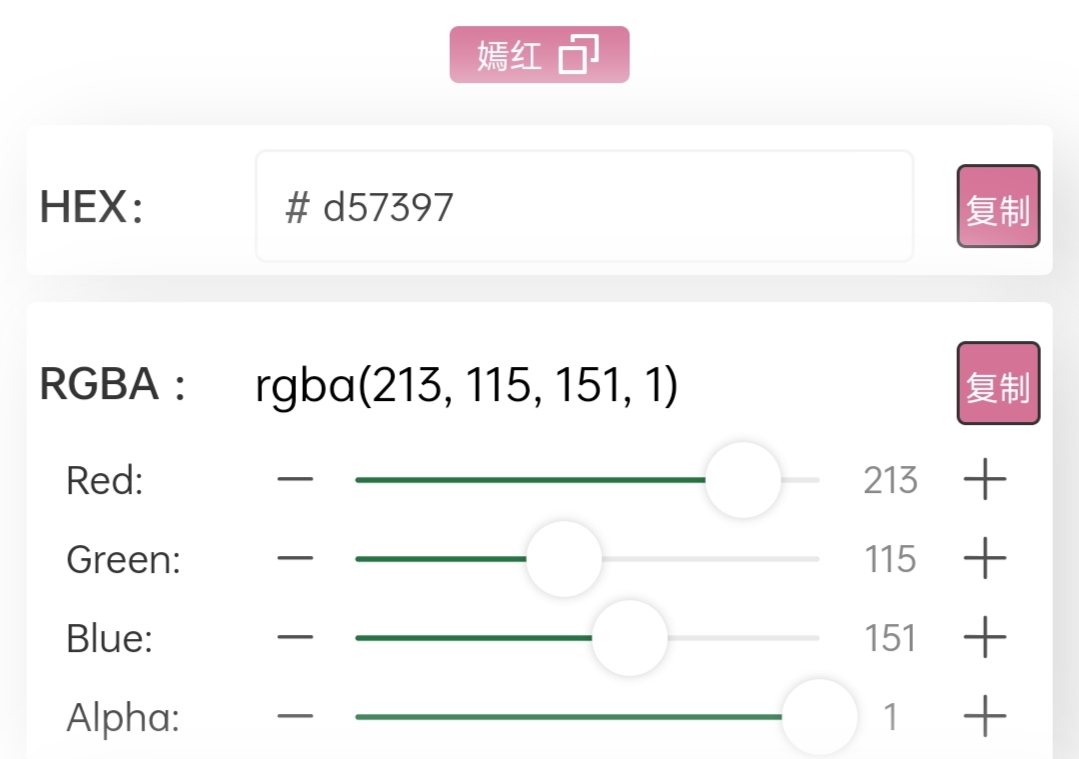Increase Alpha value with plus icon
This screenshot has width=1079, height=759.
pos(984,717)
